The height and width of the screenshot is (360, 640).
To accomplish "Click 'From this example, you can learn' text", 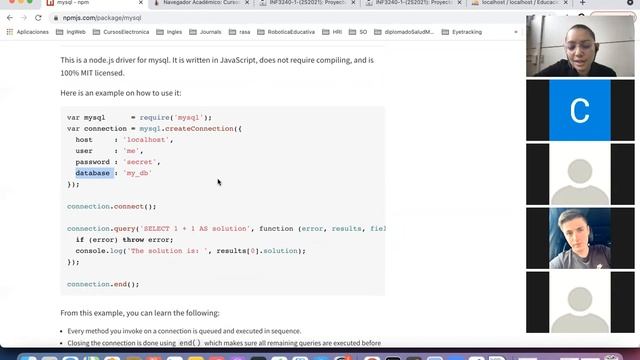I will [140, 313].
